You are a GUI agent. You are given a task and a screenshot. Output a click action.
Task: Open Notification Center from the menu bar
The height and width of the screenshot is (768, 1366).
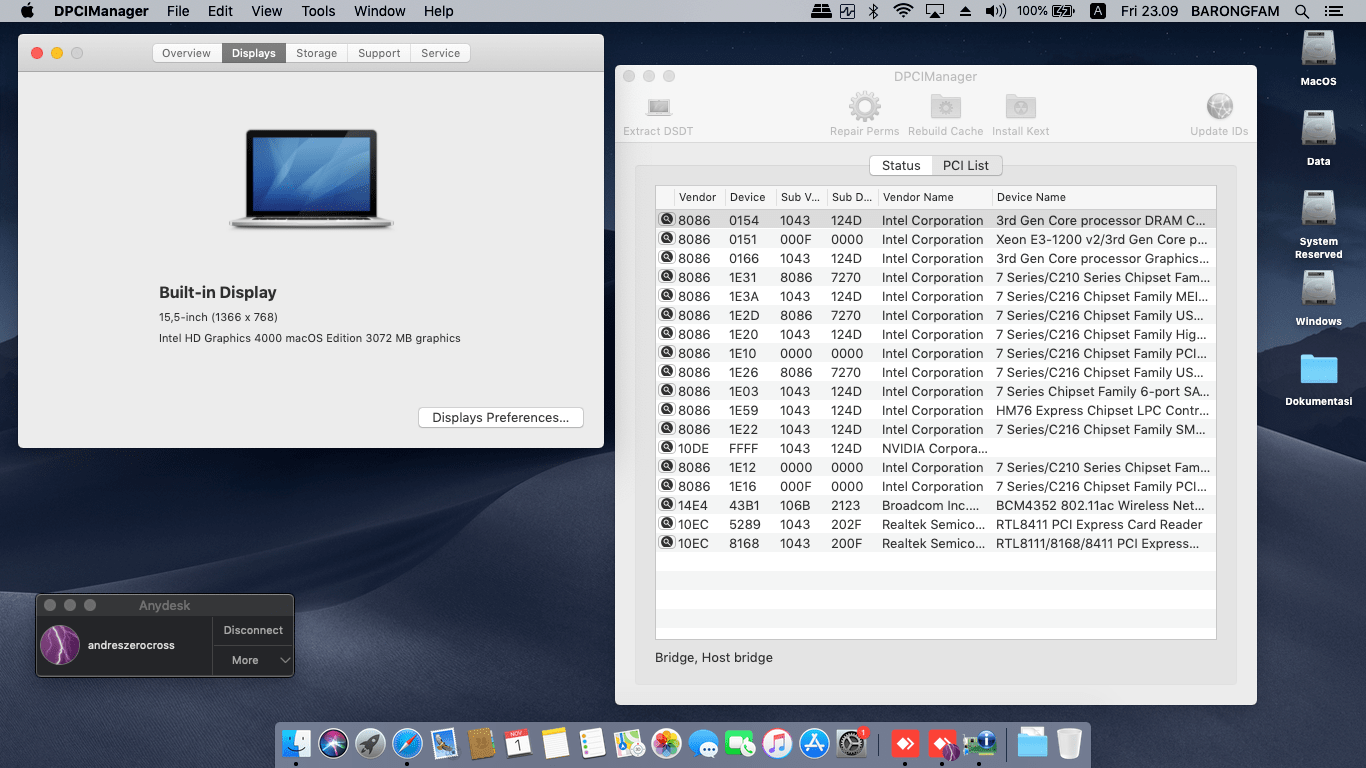(x=1335, y=11)
